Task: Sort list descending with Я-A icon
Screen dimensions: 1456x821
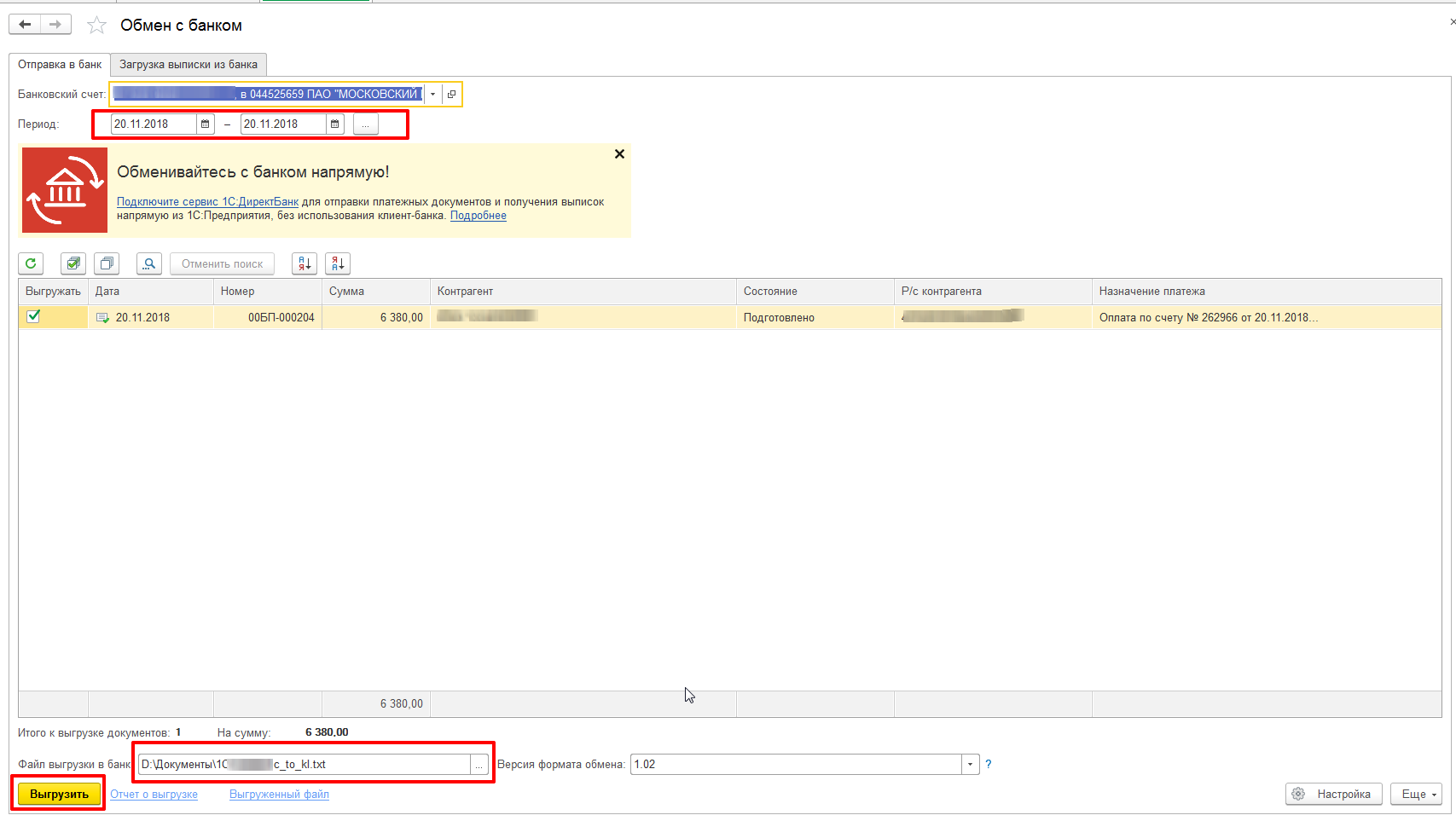Action: pos(338,263)
